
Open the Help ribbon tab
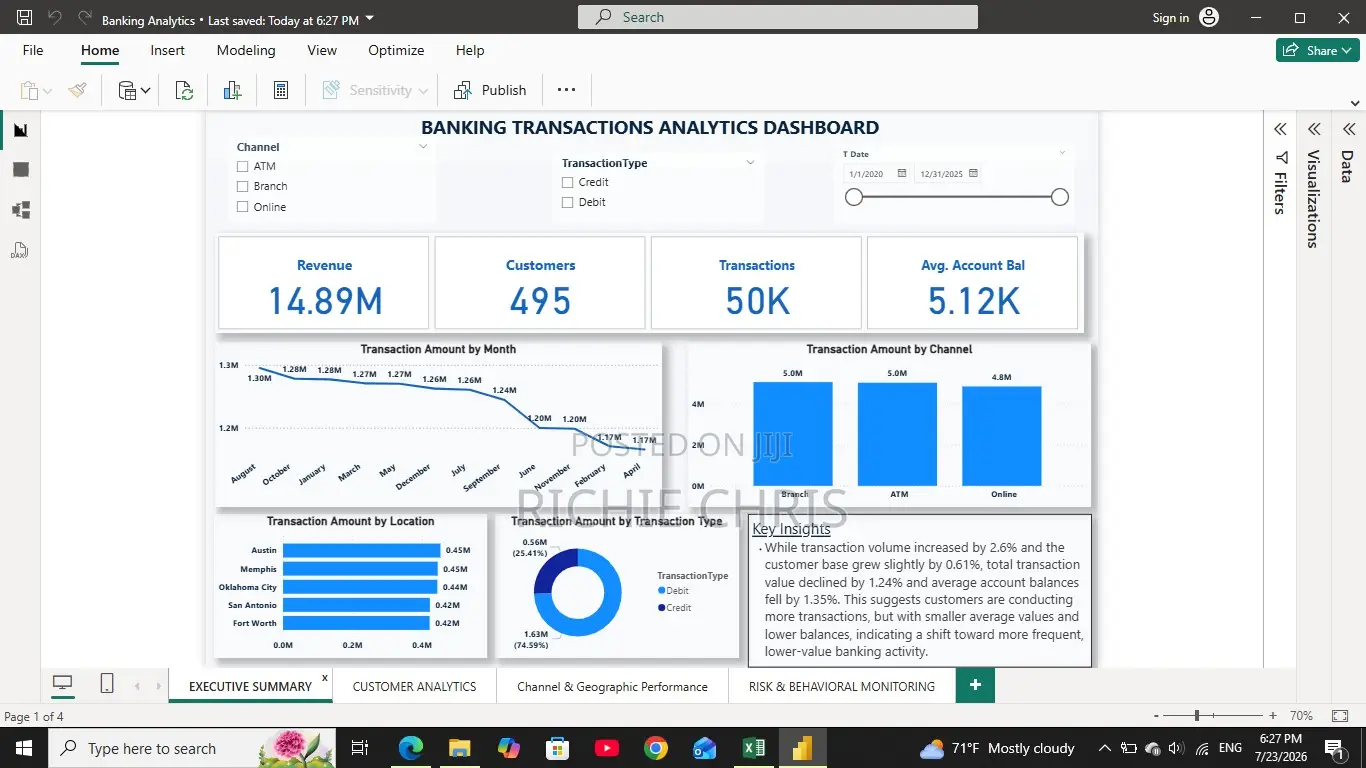tap(470, 50)
